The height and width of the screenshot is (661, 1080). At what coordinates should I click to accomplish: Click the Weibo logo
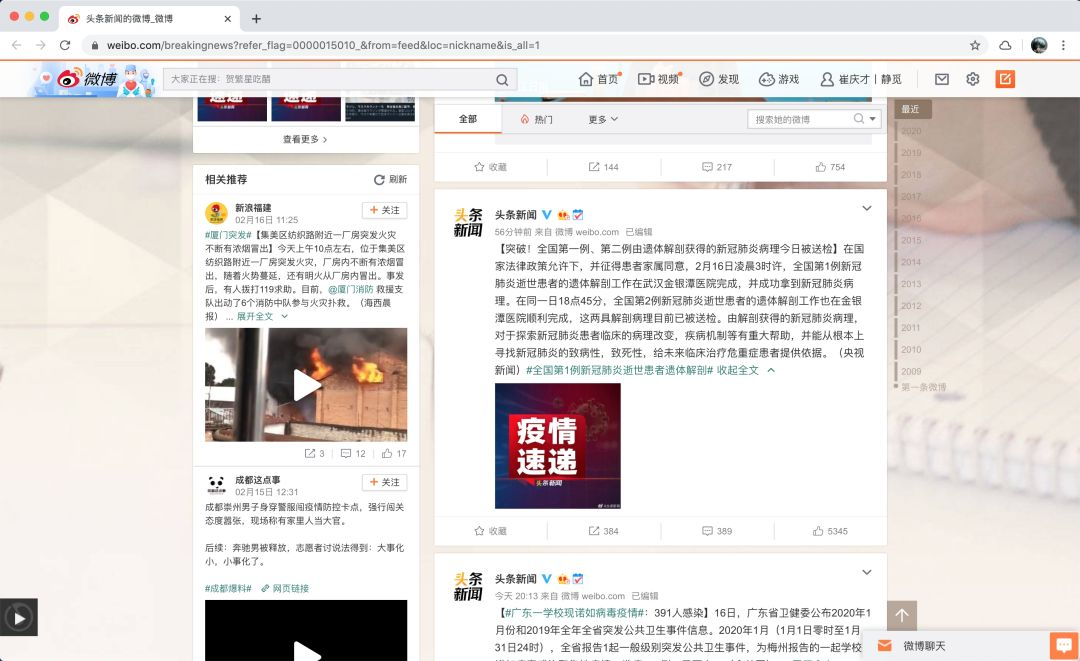(87, 79)
